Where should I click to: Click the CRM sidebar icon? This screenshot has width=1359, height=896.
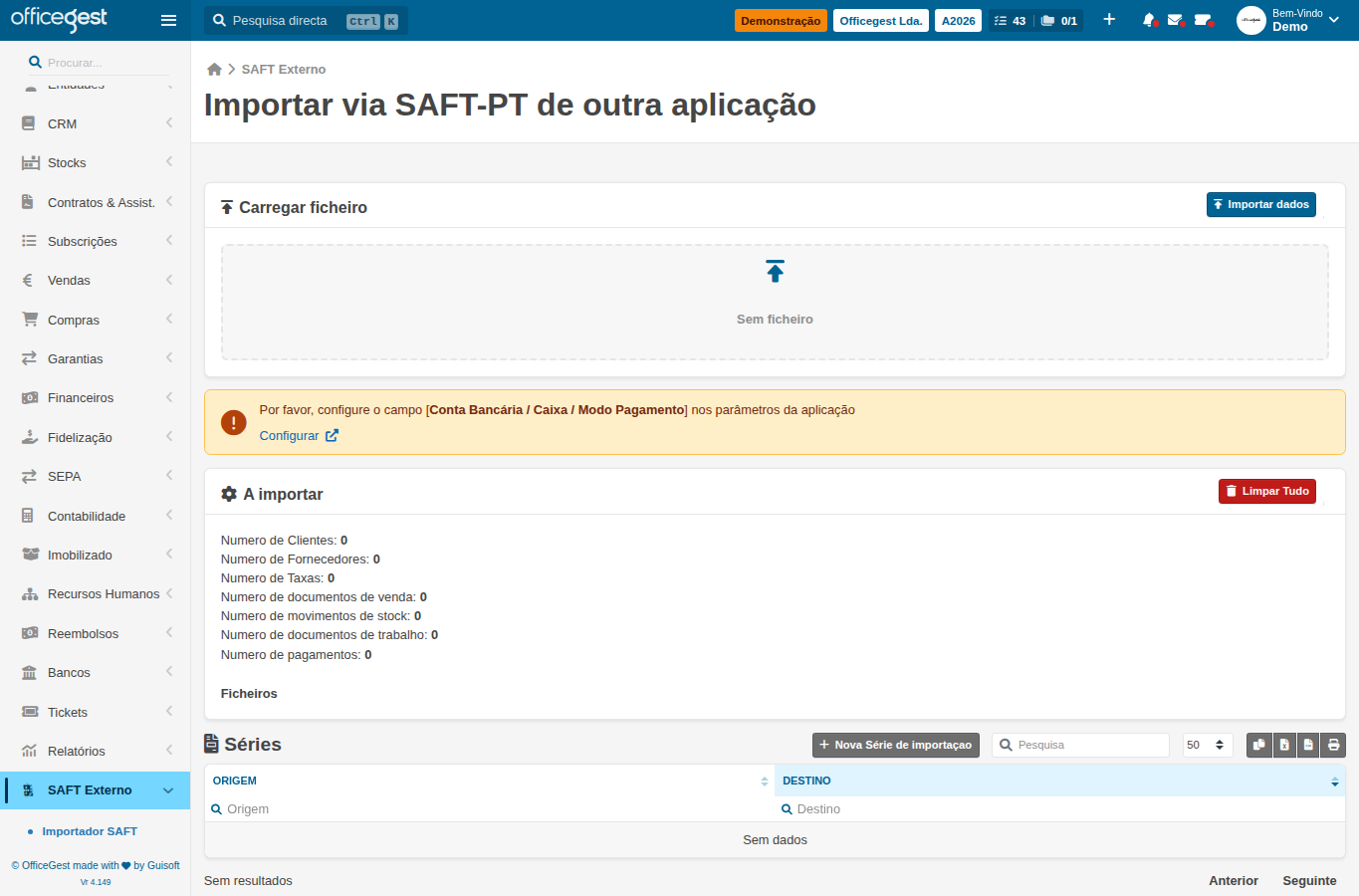click(x=29, y=123)
